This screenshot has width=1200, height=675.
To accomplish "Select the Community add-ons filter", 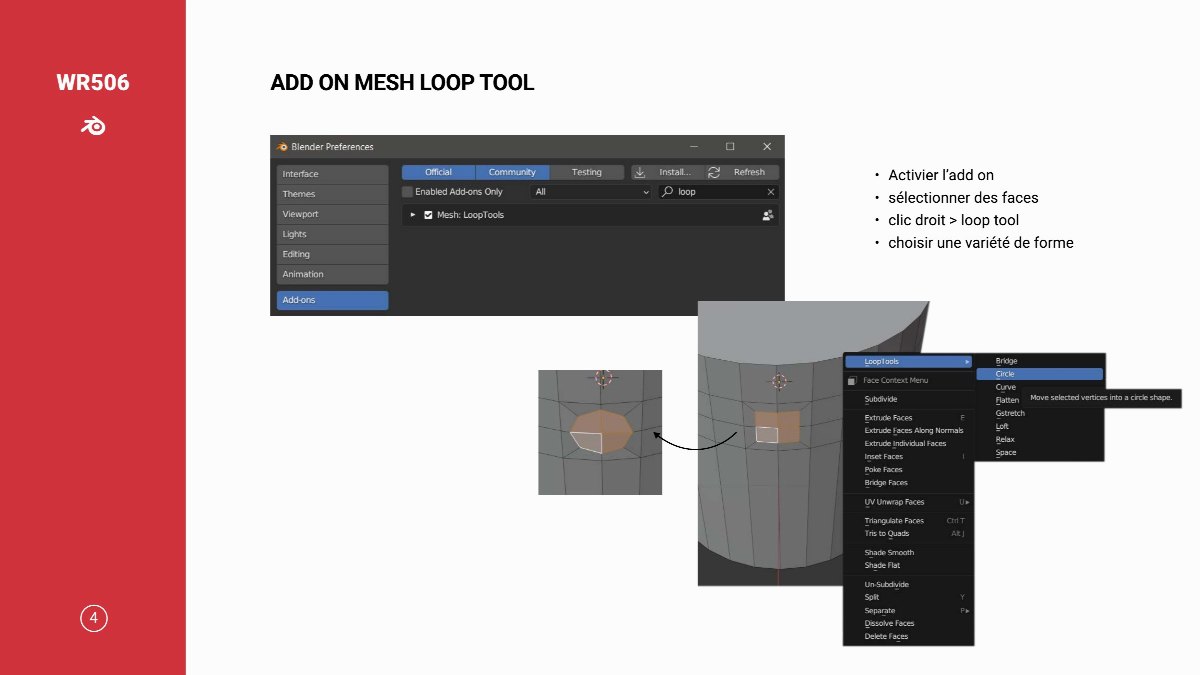I will (512, 172).
